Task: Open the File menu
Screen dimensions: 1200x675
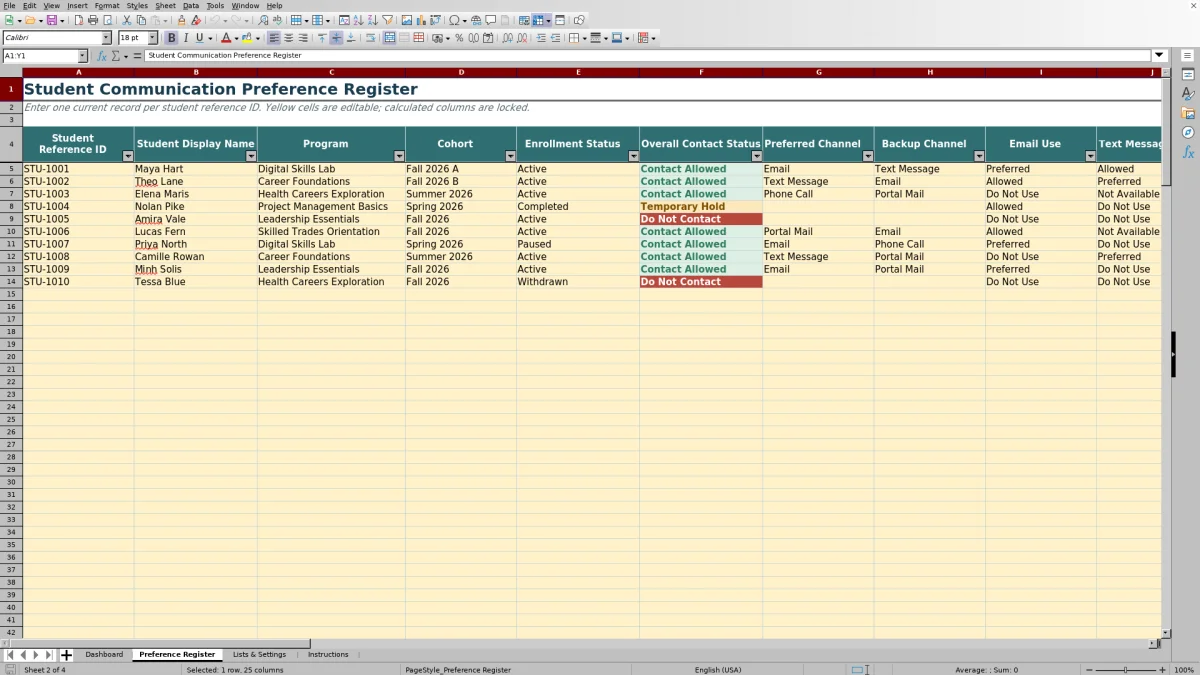Action: [9, 6]
